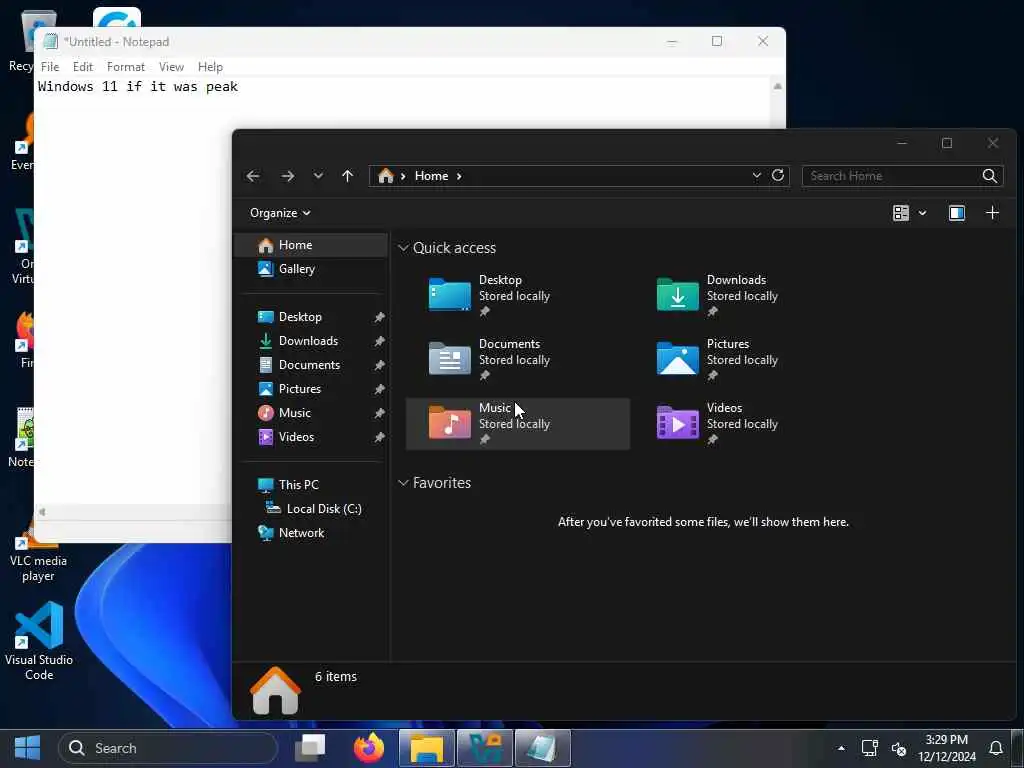1024x768 pixels.
Task: Click the home icon in the address bar
Action: click(386, 176)
